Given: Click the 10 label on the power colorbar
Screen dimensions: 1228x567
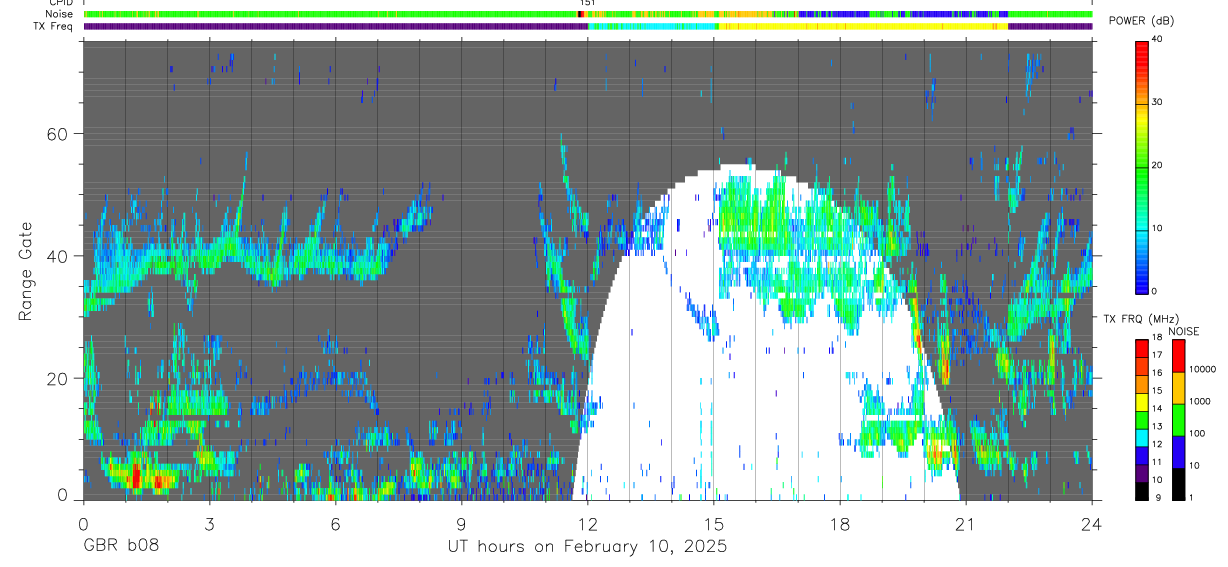Looking at the screenshot, I should pyautogui.click(x=1158, y=228).
